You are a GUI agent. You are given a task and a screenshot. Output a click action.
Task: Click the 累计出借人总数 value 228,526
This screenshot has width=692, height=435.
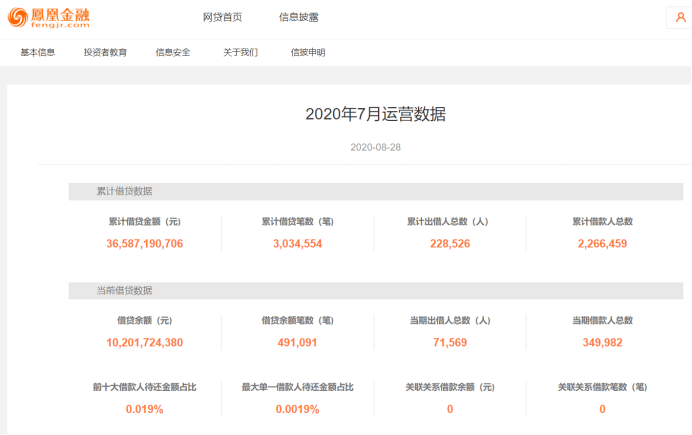[449, 243]
